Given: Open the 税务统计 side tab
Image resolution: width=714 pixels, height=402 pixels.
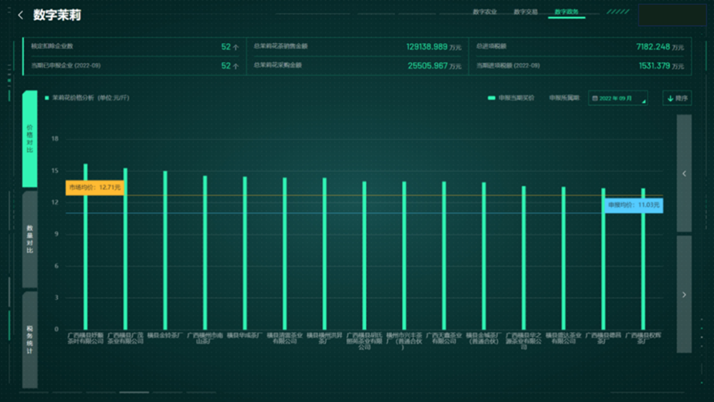Looking at the screenshot, I should pyautogui.click(x=30, y=340).
